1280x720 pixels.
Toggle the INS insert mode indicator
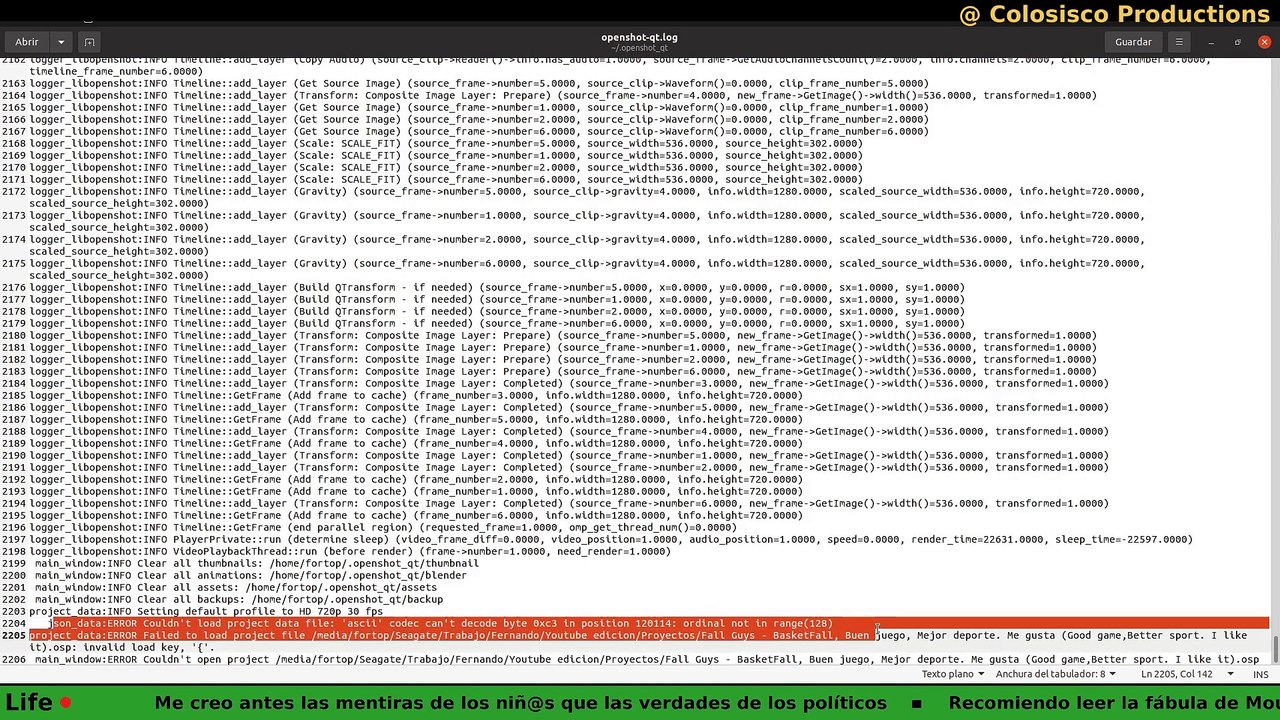coord(1260,674)
